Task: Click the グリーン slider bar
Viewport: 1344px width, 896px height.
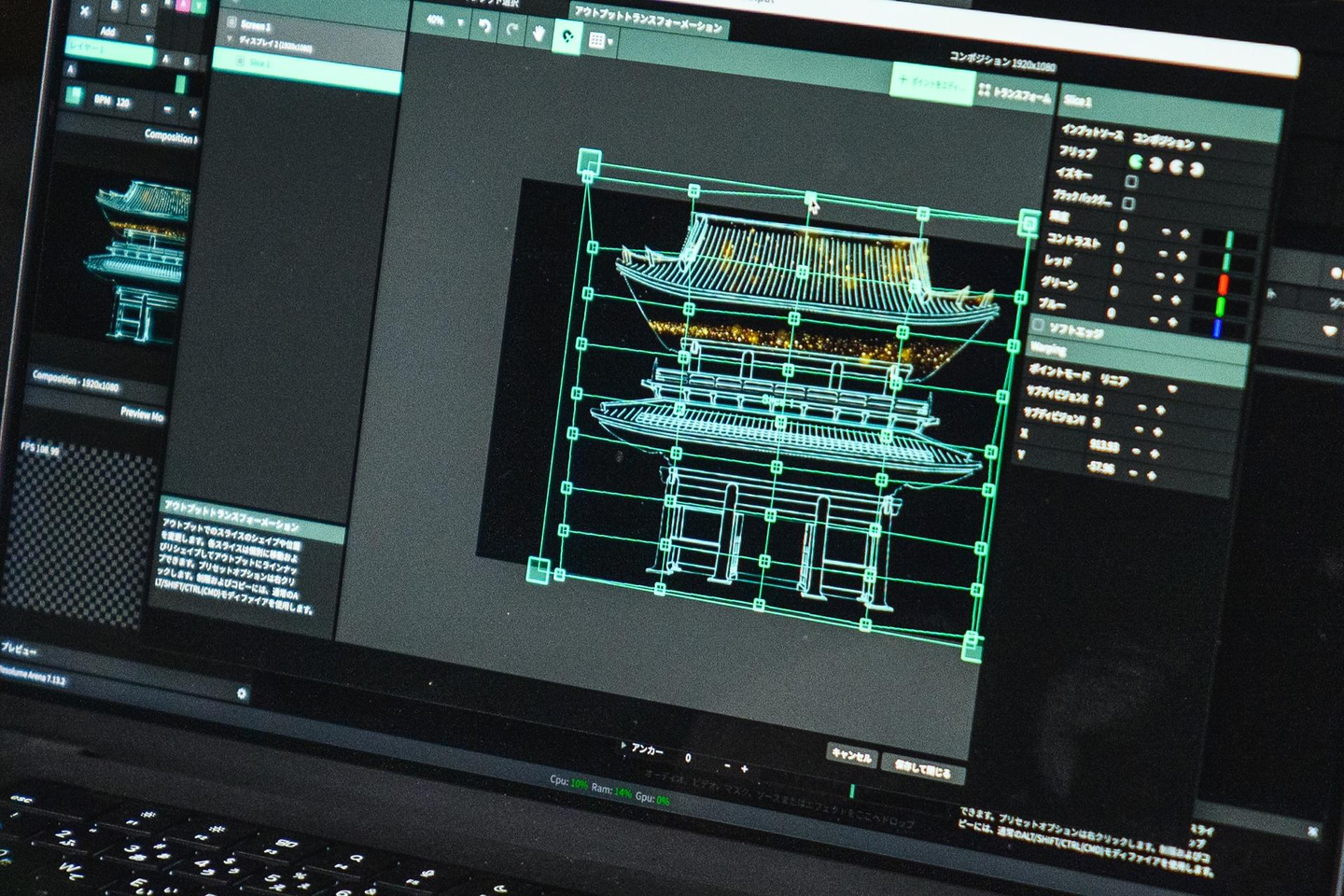Action: tap(1219, 306)
